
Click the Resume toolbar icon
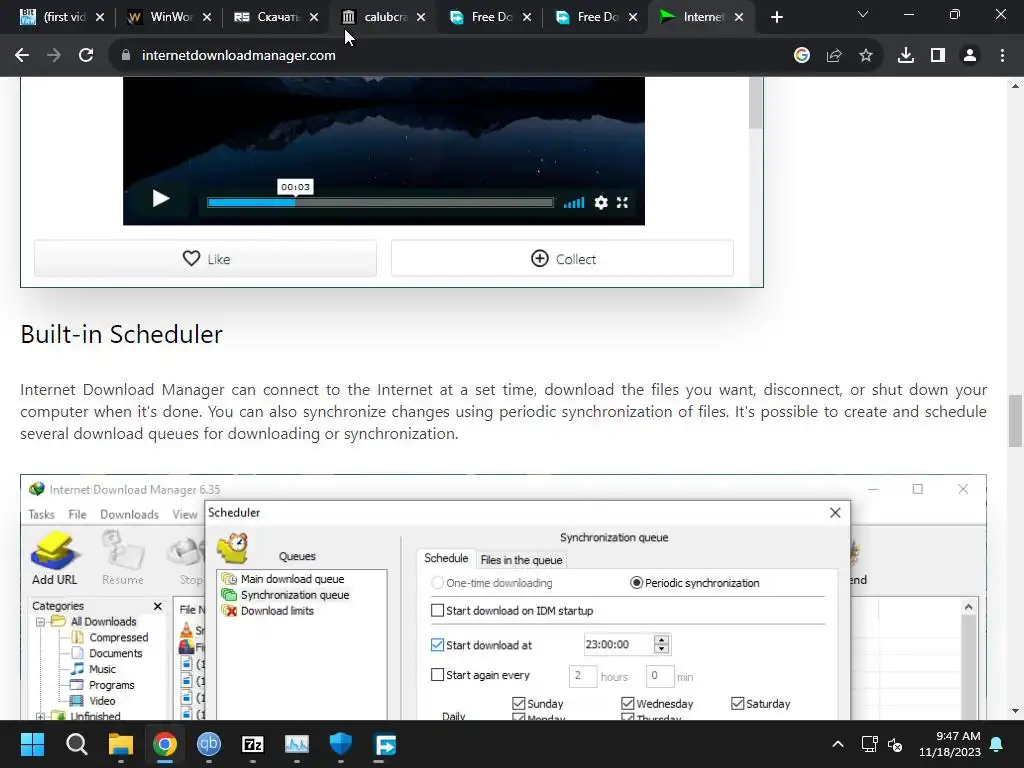[123, 558]
